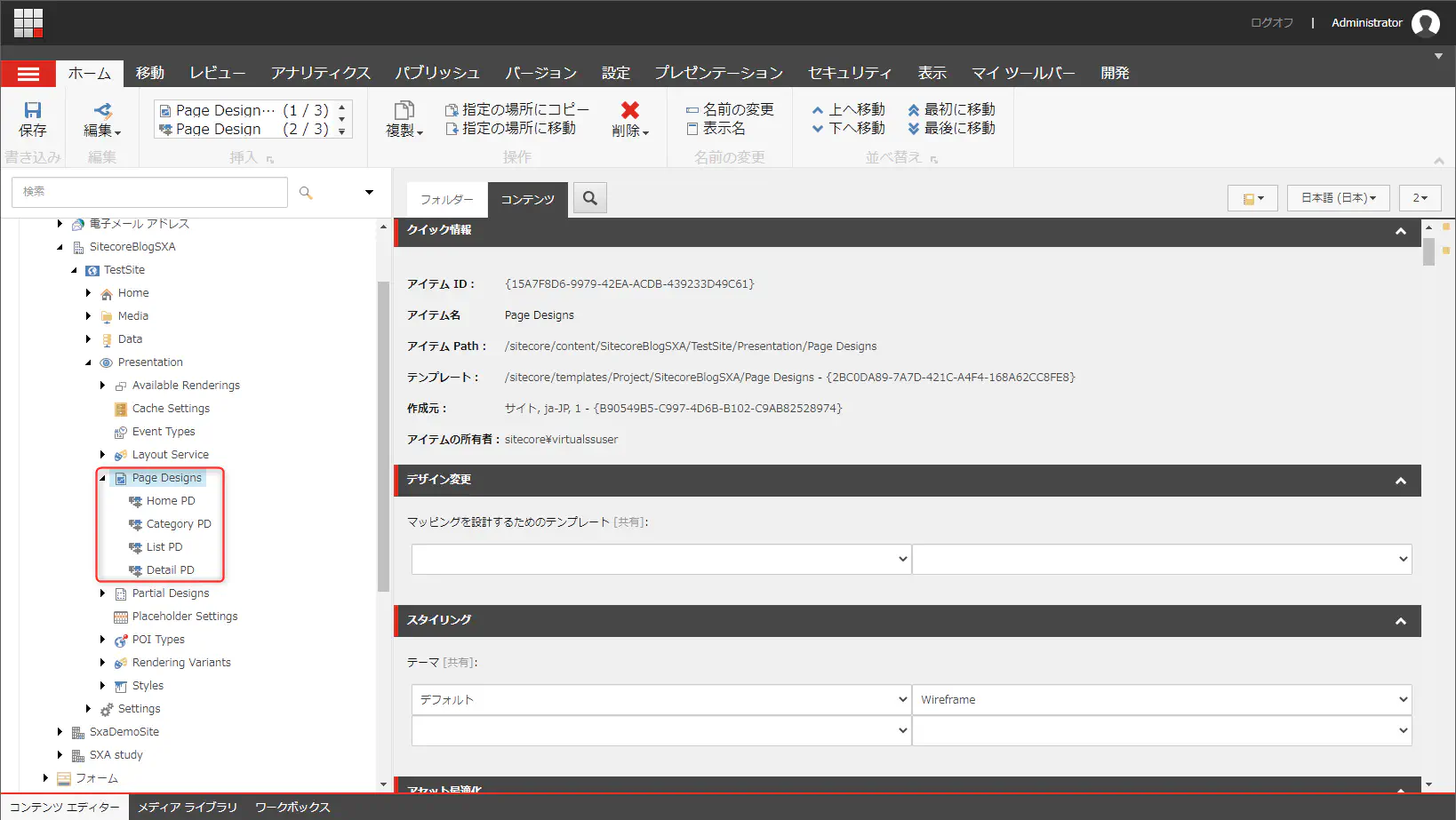Image resolution: width=1456 pixels, height=820 pixels.
Task: Click 最後に移動 move to last
Action: coord(951,128)
